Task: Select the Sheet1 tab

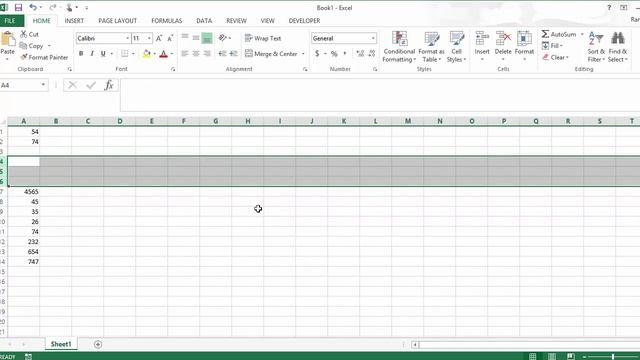Action: 61,344
